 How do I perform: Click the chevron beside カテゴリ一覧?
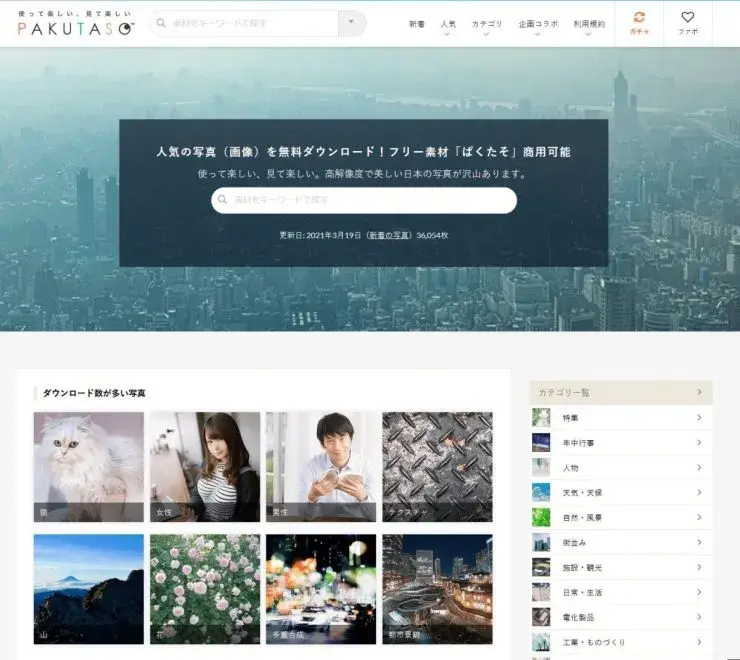click(x=699, y=392)
